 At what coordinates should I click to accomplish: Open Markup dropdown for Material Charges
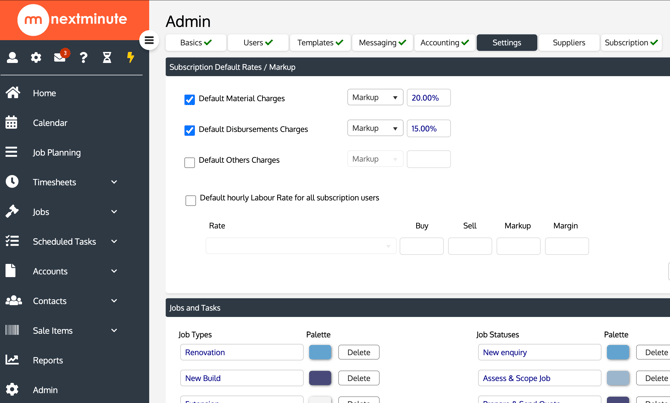coord(375,98)
